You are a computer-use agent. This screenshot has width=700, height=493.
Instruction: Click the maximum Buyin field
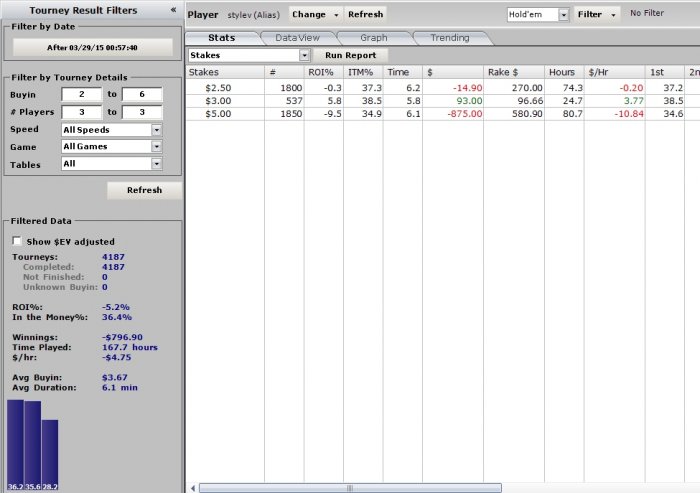[142, 94]
